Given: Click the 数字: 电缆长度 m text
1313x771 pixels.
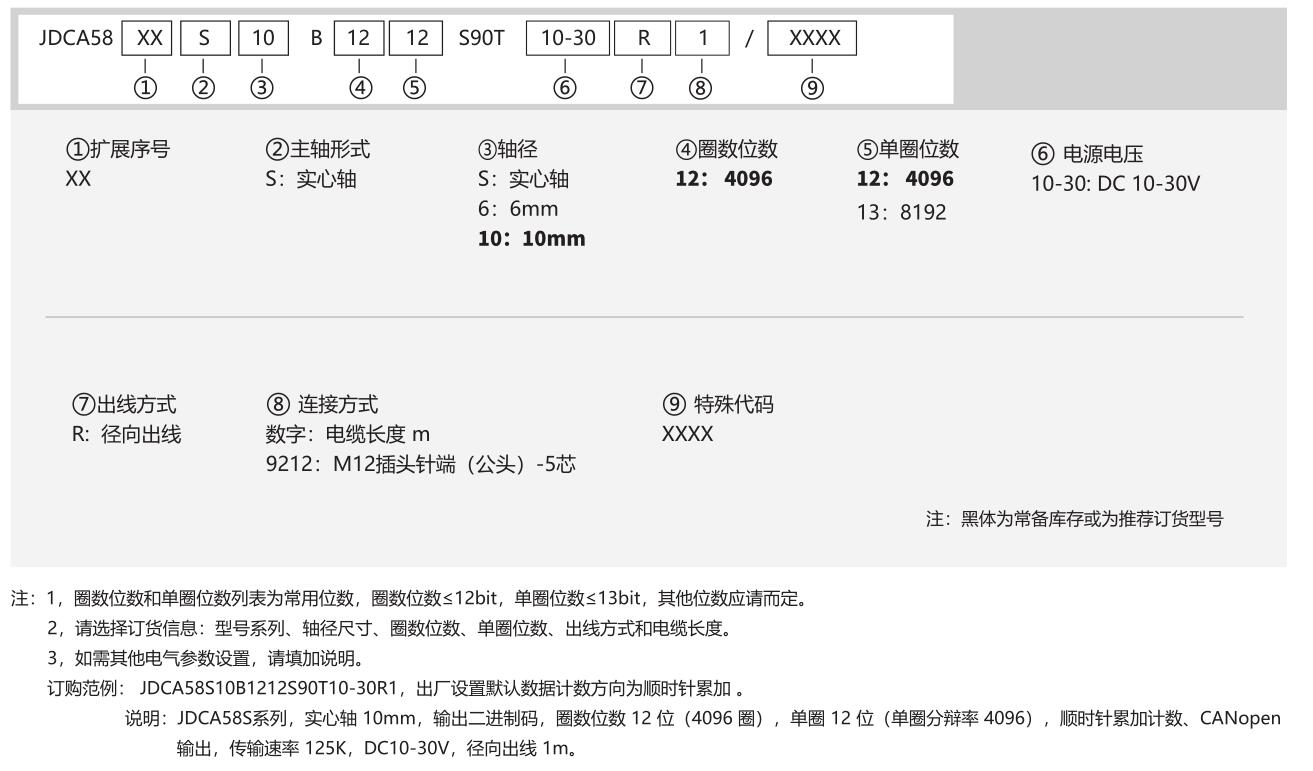Looking at the screenshot, I should (x=347, y=435).
